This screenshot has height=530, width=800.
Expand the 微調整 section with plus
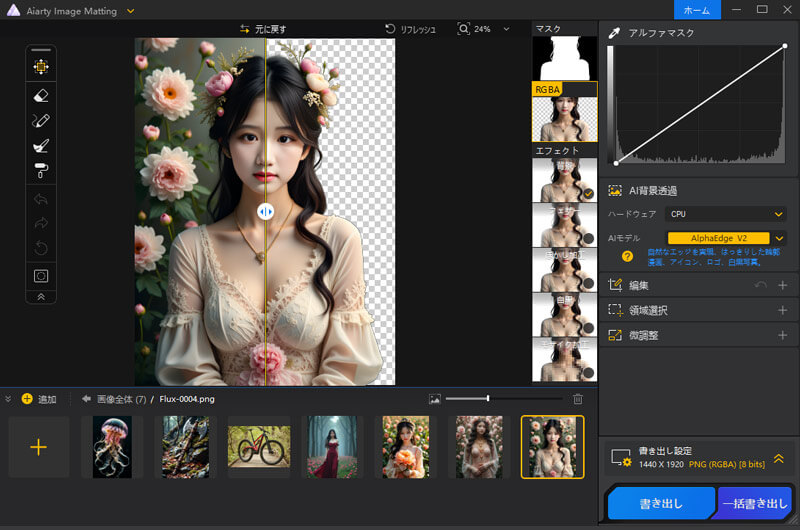click(783, 335)
